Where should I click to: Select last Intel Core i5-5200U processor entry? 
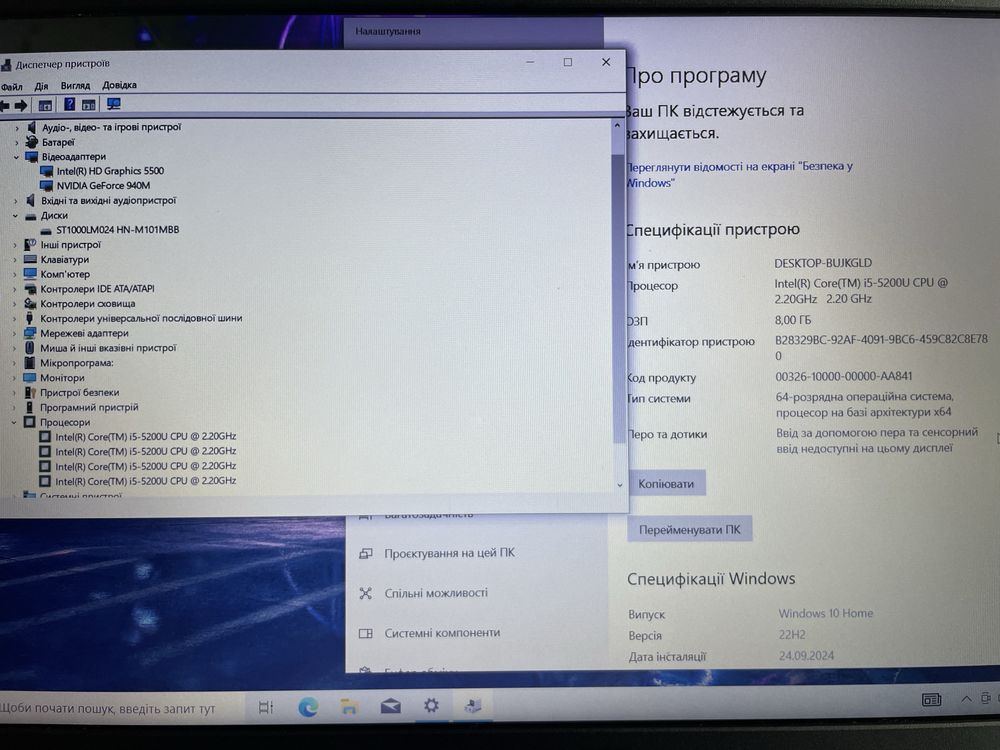[145, 481]
